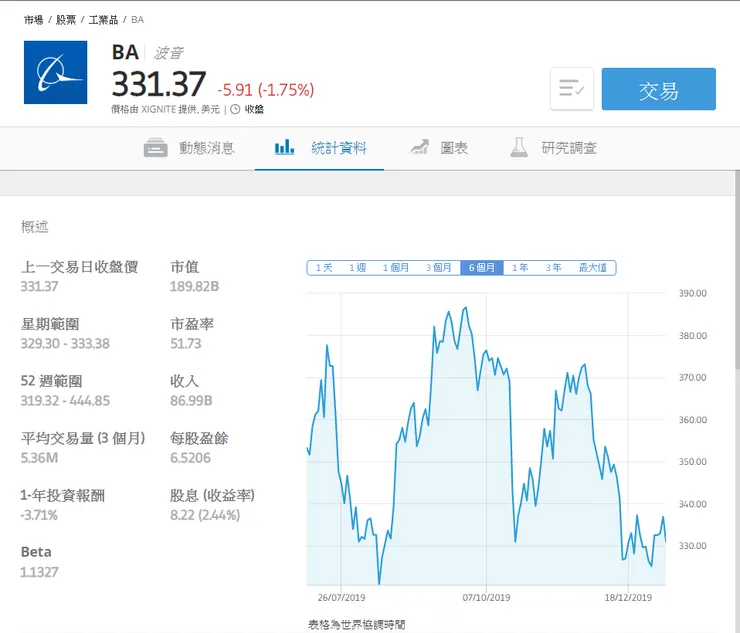
Task: Click the 收入 value 86.99B
Action: click(191, 401)
